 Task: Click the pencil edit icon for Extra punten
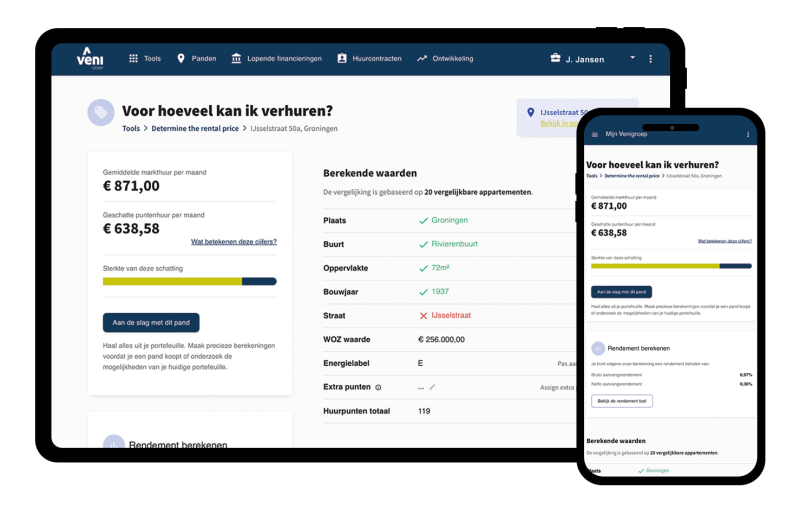click(x=432, y=387)
